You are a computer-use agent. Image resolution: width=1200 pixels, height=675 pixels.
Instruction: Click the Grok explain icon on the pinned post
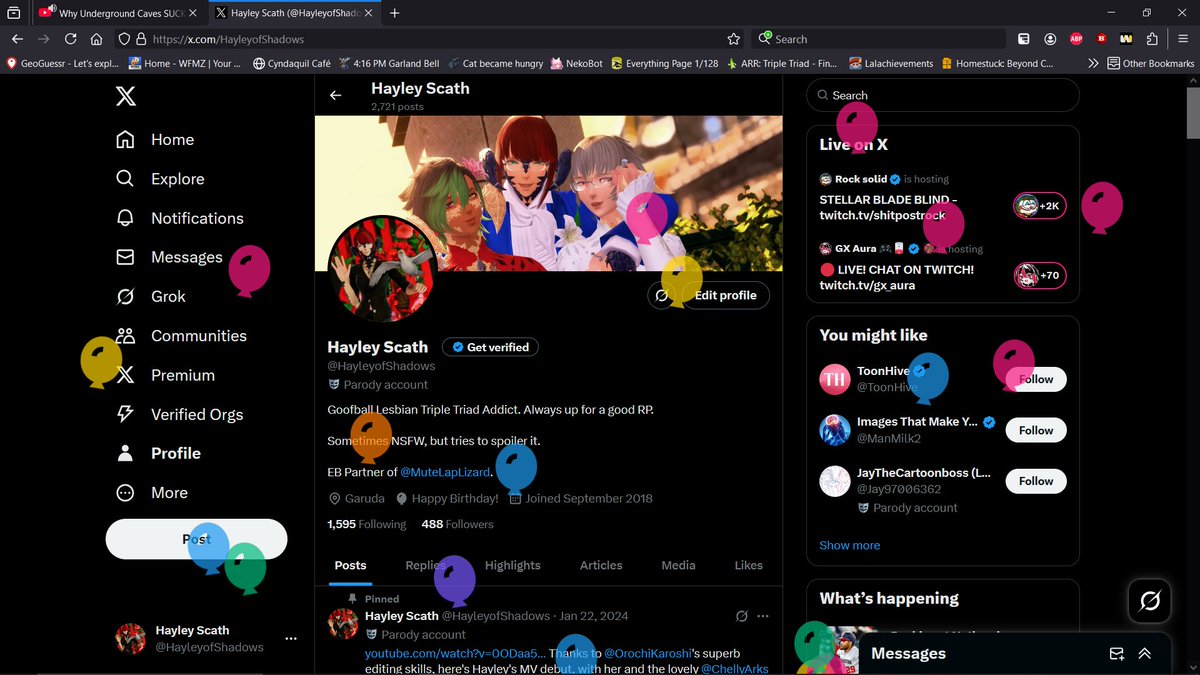pyautogui.click(x=741, y=616)
